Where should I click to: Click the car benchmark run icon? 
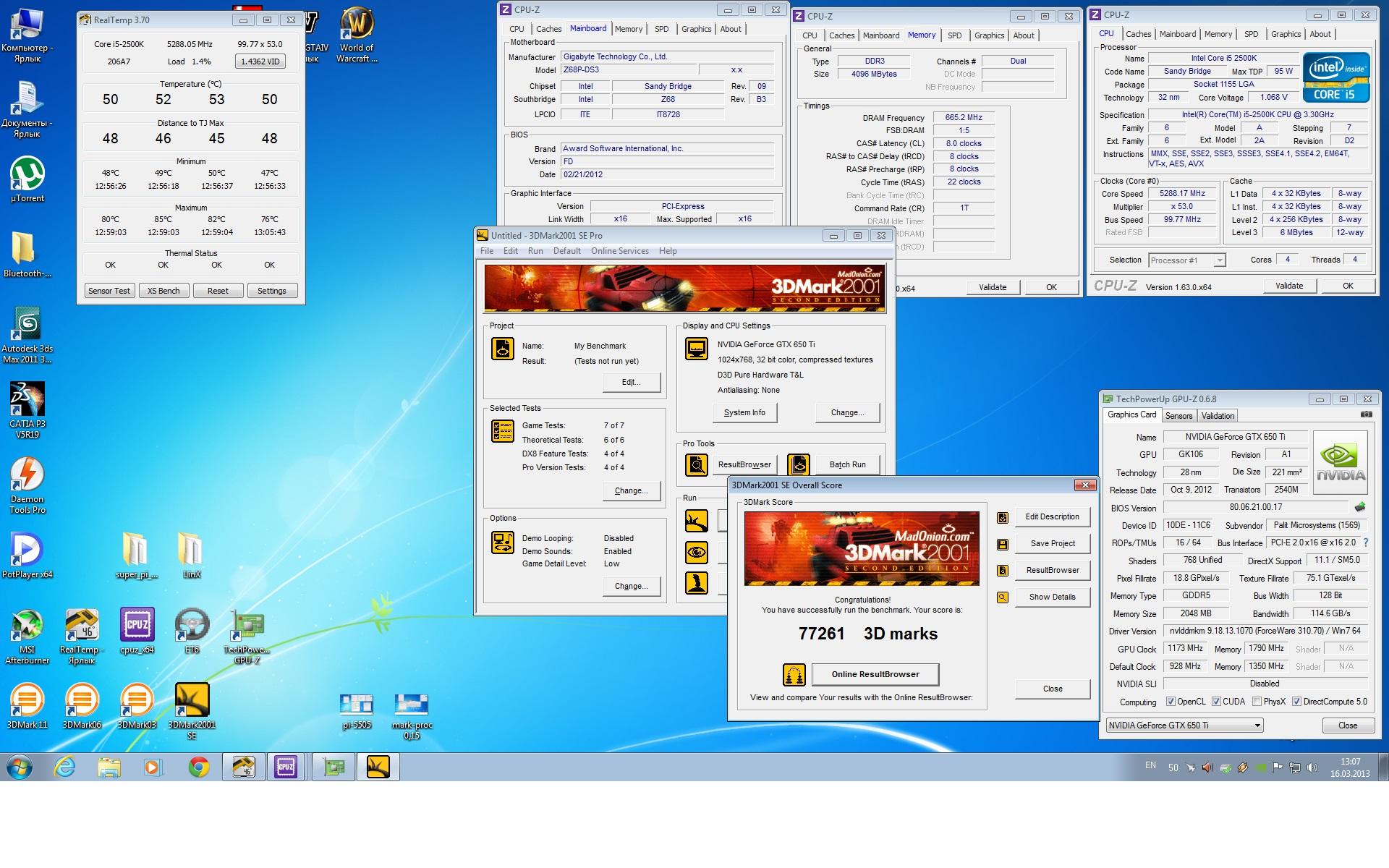click(697, 521)
